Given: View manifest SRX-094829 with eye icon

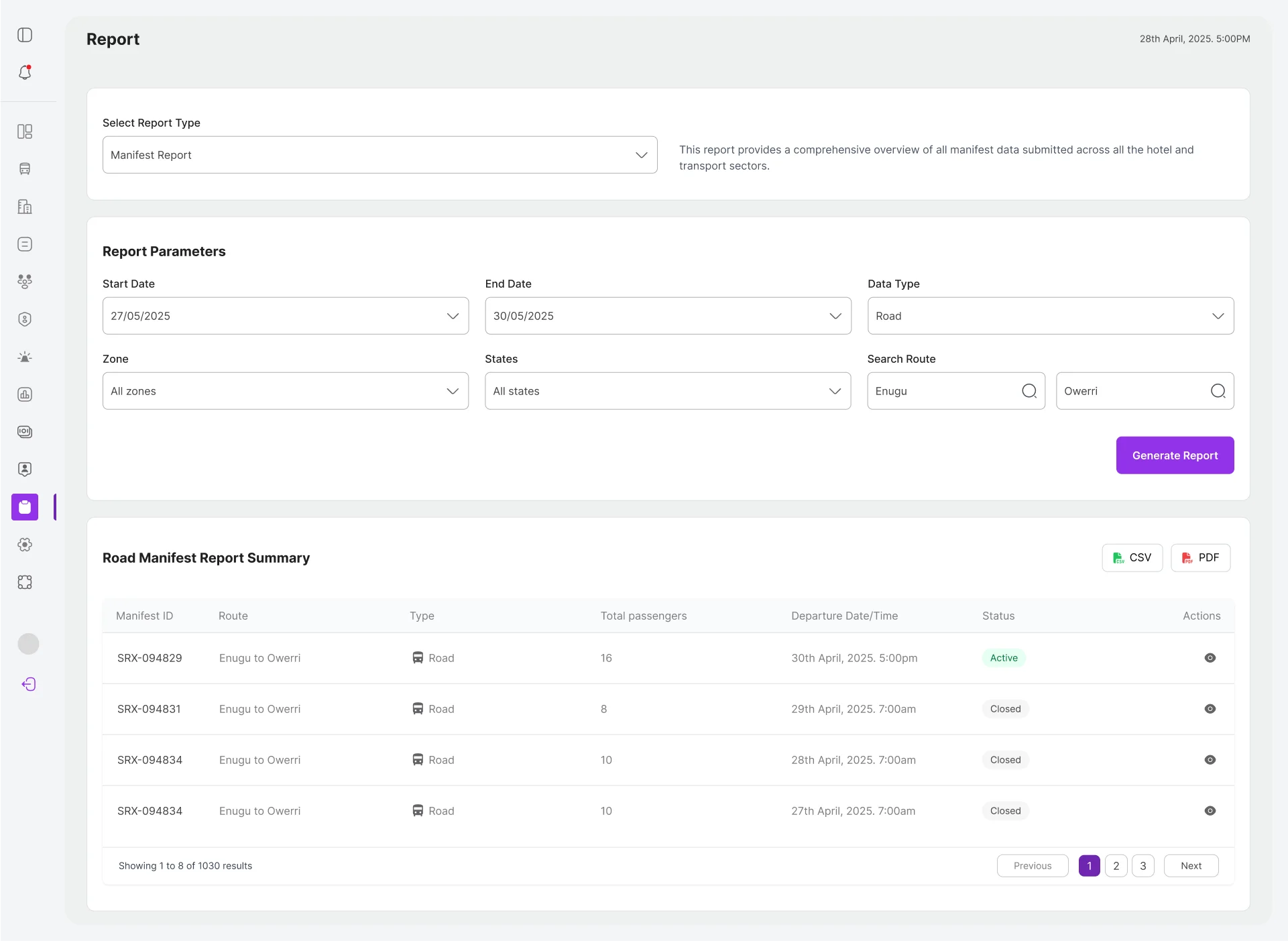Looking at the screenshot, I should click(x=1210, y=658).
